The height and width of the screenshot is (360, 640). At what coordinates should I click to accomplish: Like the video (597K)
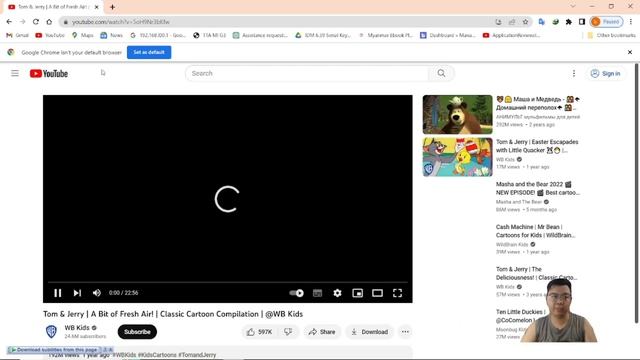tap(259, 332)
